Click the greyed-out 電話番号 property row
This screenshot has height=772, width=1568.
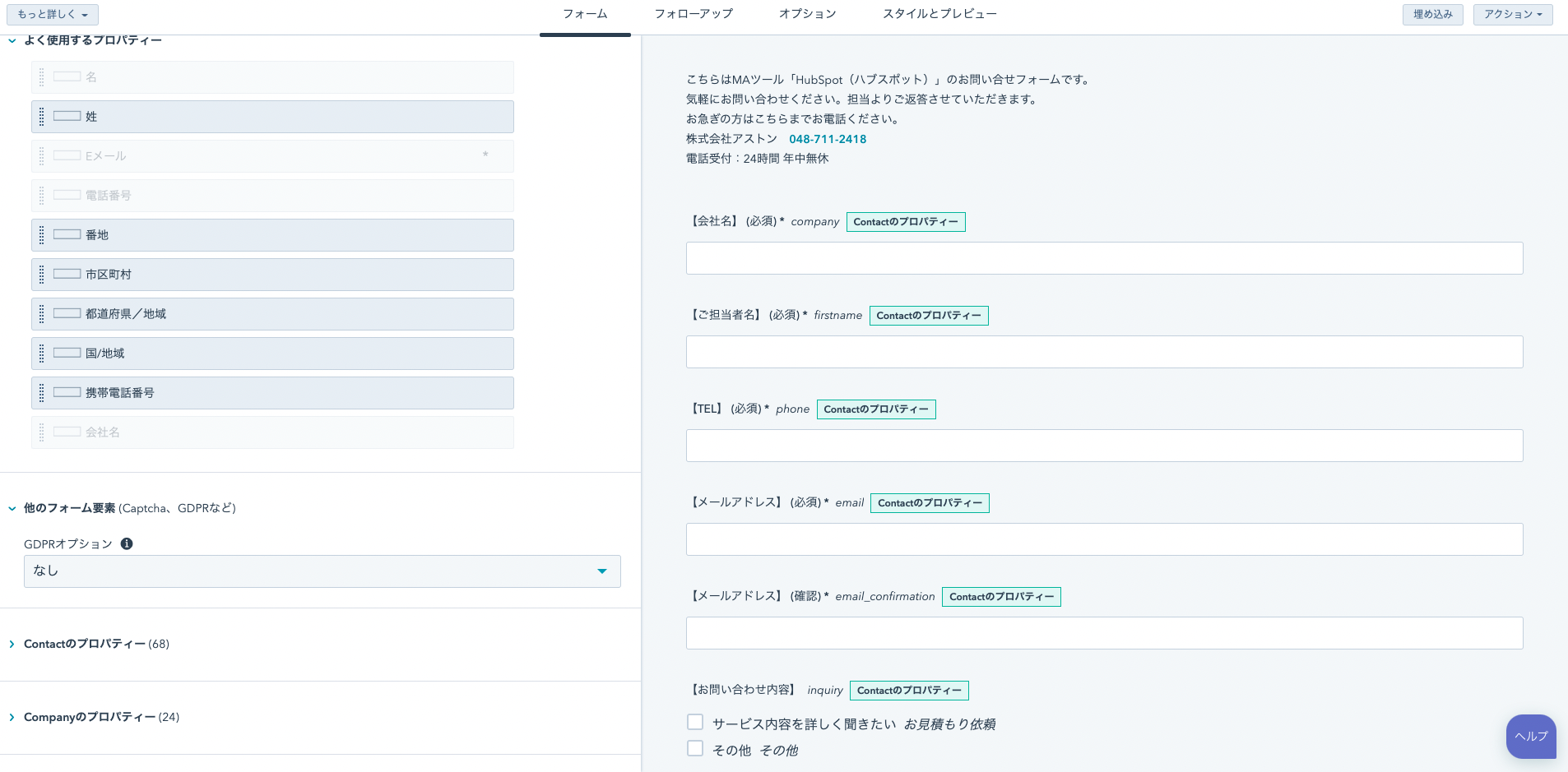272,196
